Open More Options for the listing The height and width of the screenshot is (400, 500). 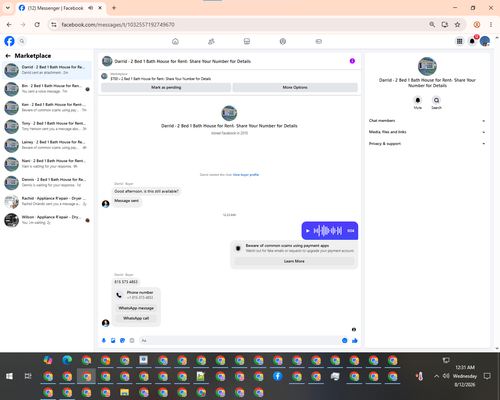[x=295, y=87]
